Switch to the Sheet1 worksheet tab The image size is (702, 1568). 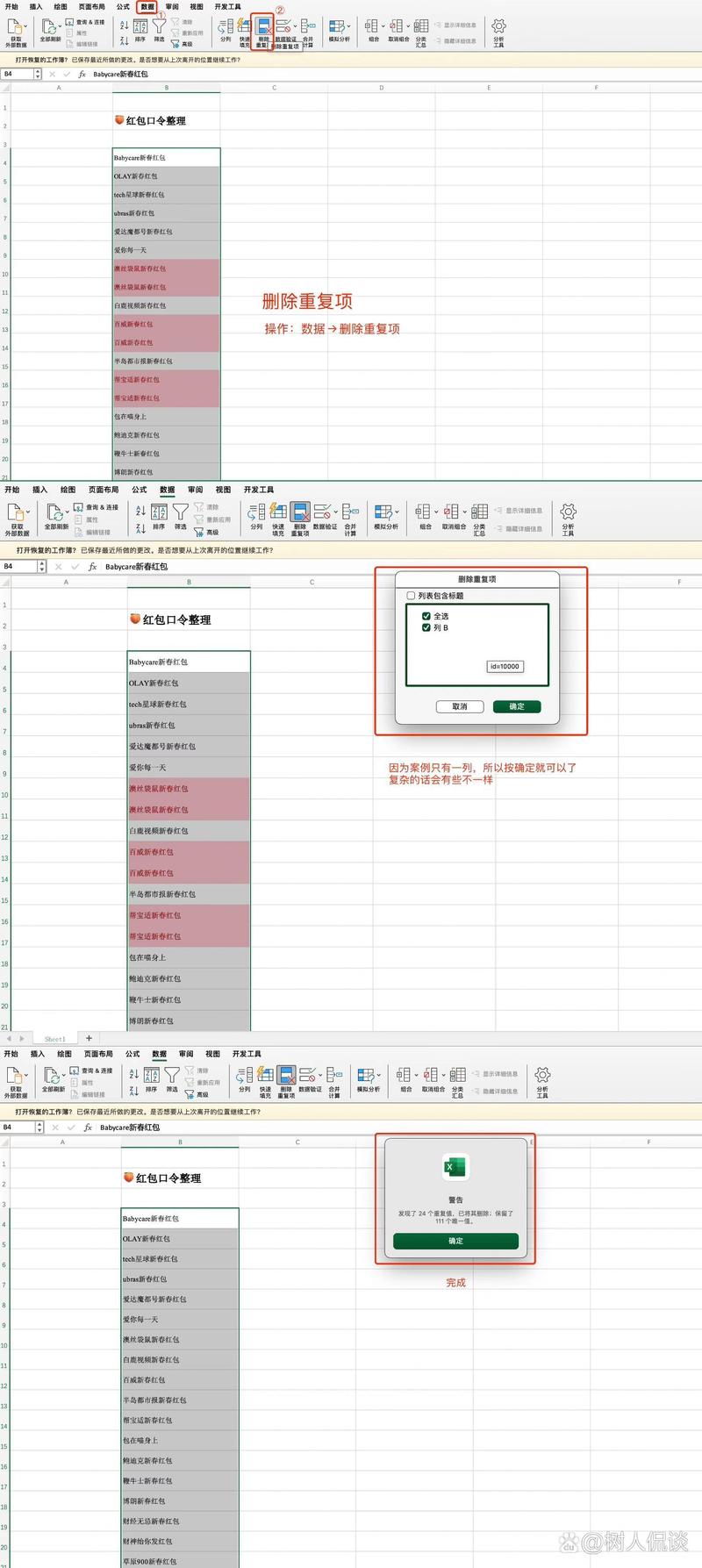pyautogui.click(x=54, y=1039)
